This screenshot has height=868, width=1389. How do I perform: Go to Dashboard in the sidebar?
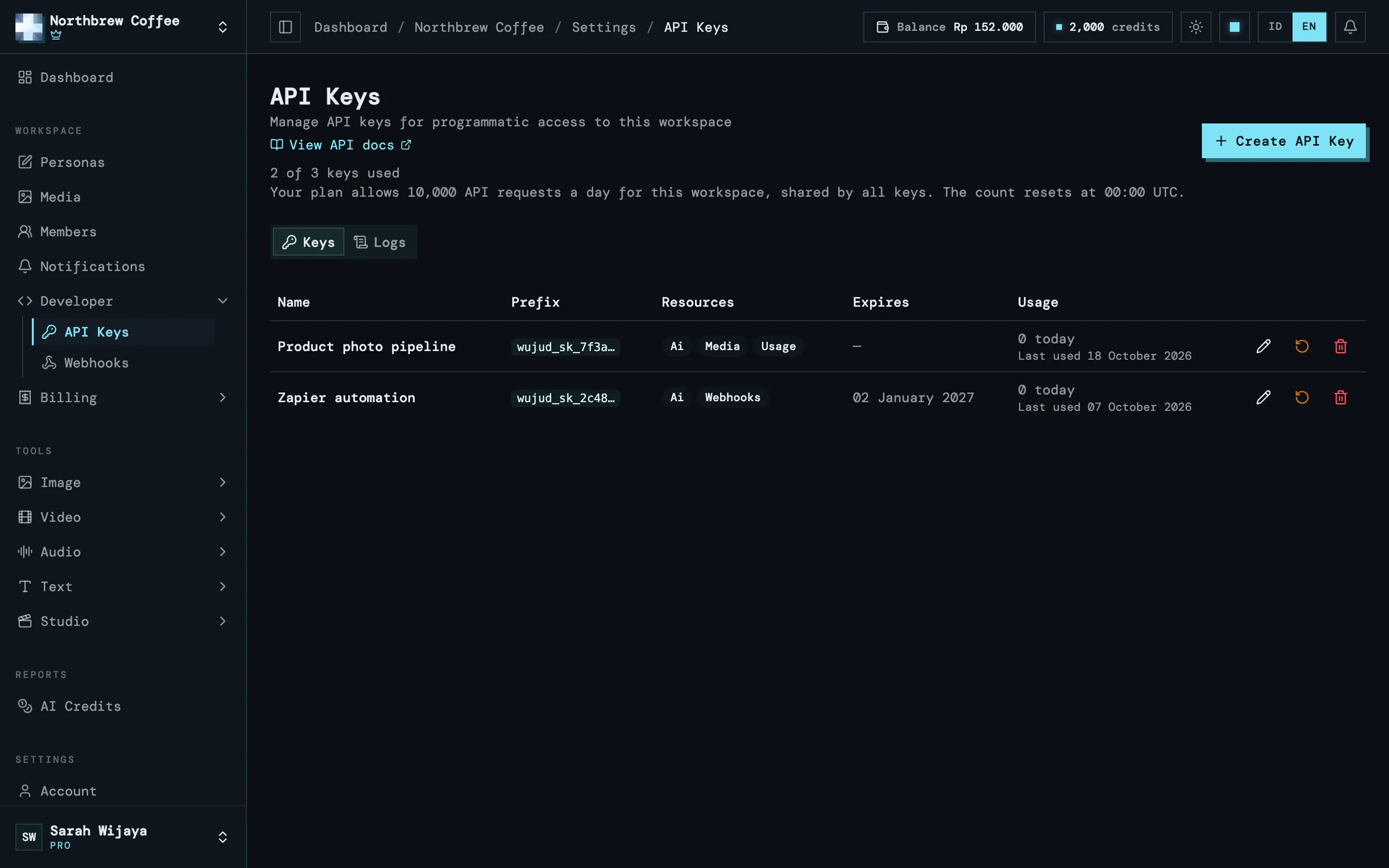pos(123,77)
